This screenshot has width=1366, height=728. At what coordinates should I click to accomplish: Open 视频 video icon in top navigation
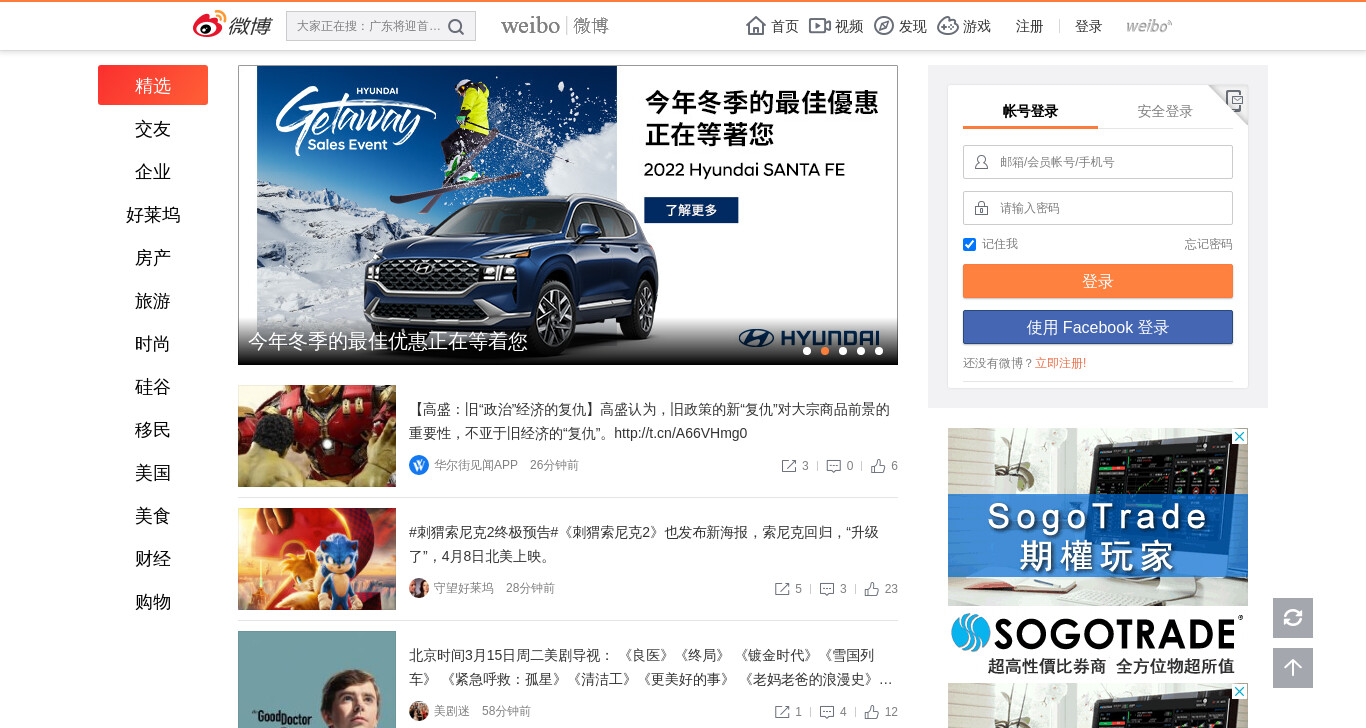coord(820,26)
